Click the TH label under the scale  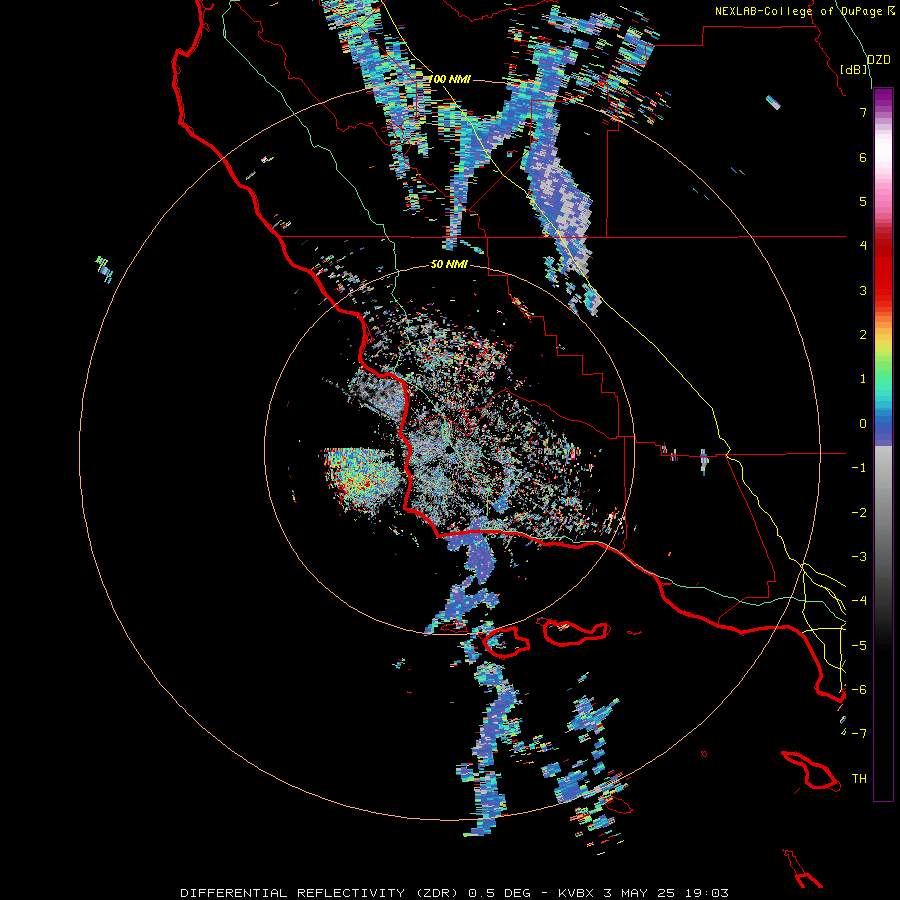pos(859,779)
